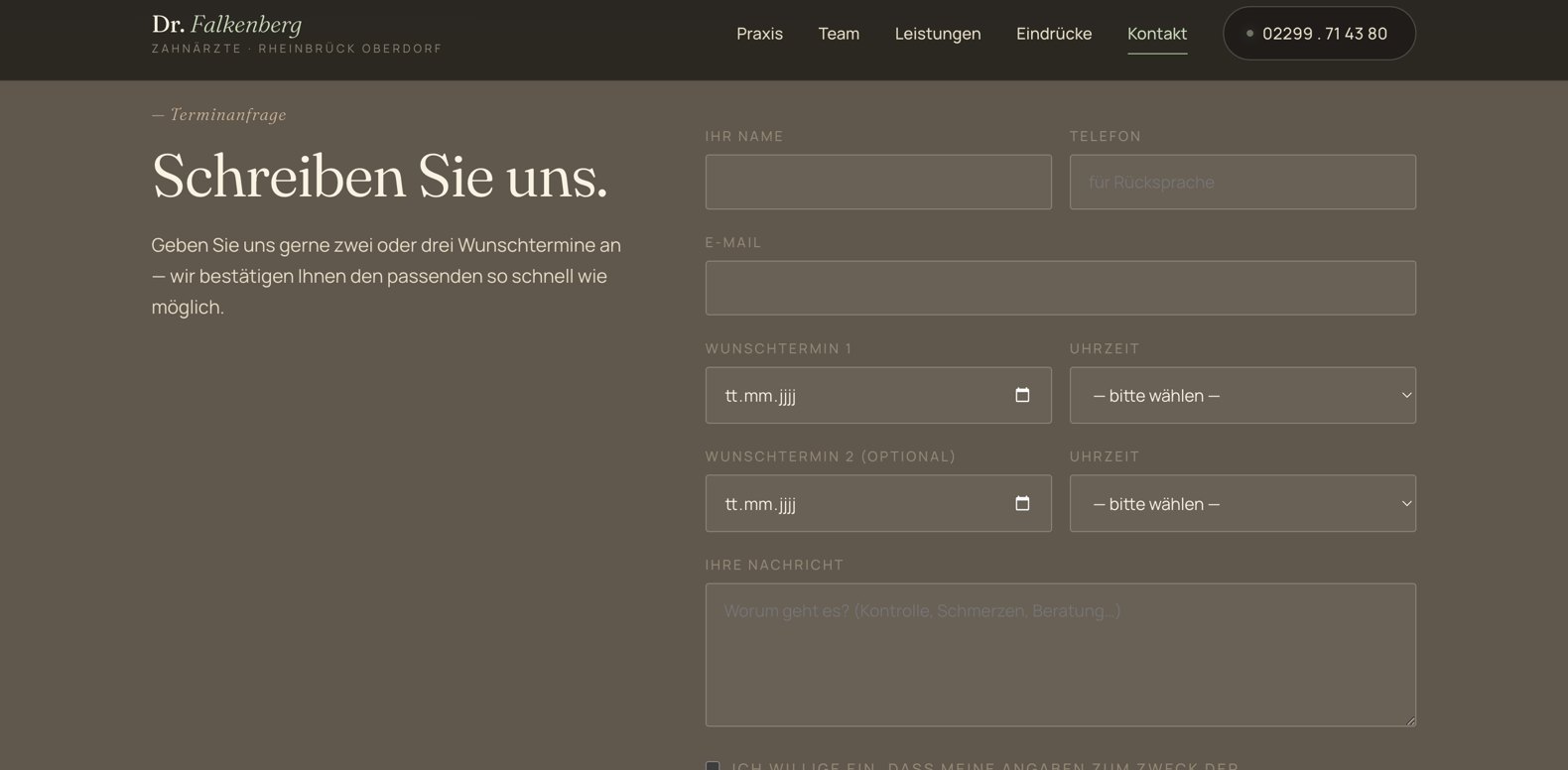Open the Praxis navigation item
Image resolution: width=1568 pixels, height=770 pixels.
759,34
